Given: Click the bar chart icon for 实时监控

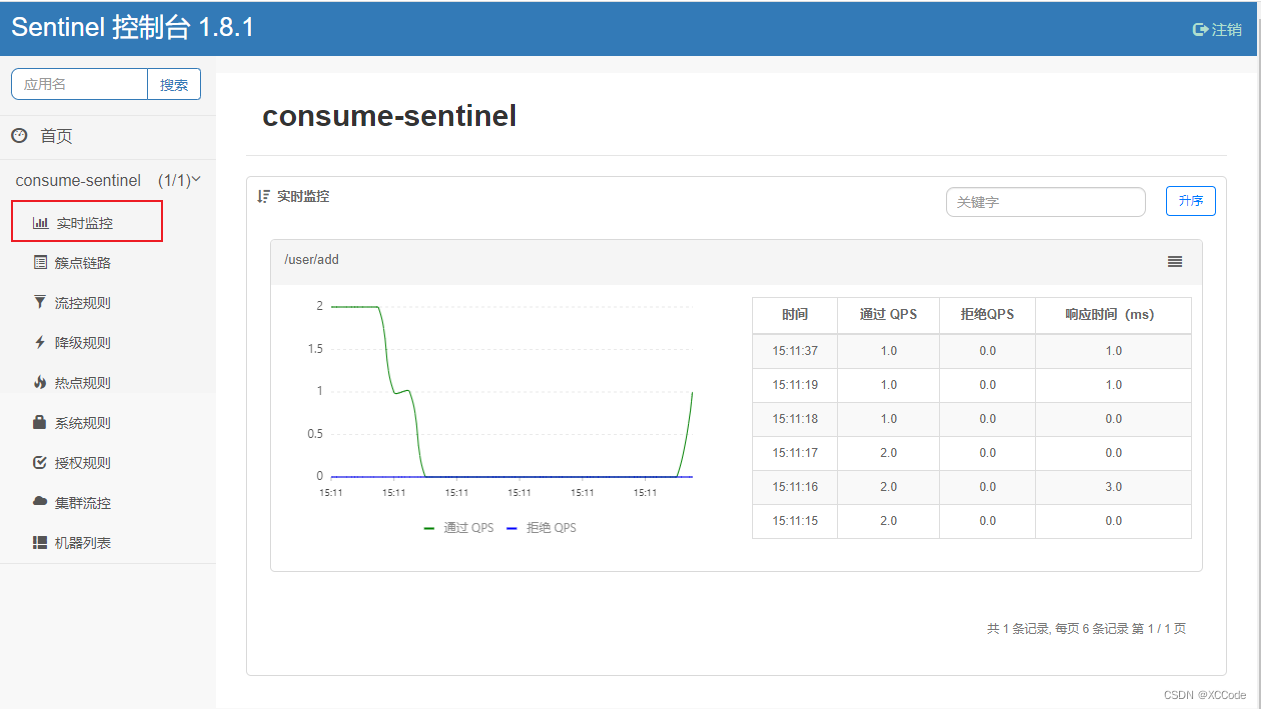Looking at the screenshot, I should tap(40, 223).
